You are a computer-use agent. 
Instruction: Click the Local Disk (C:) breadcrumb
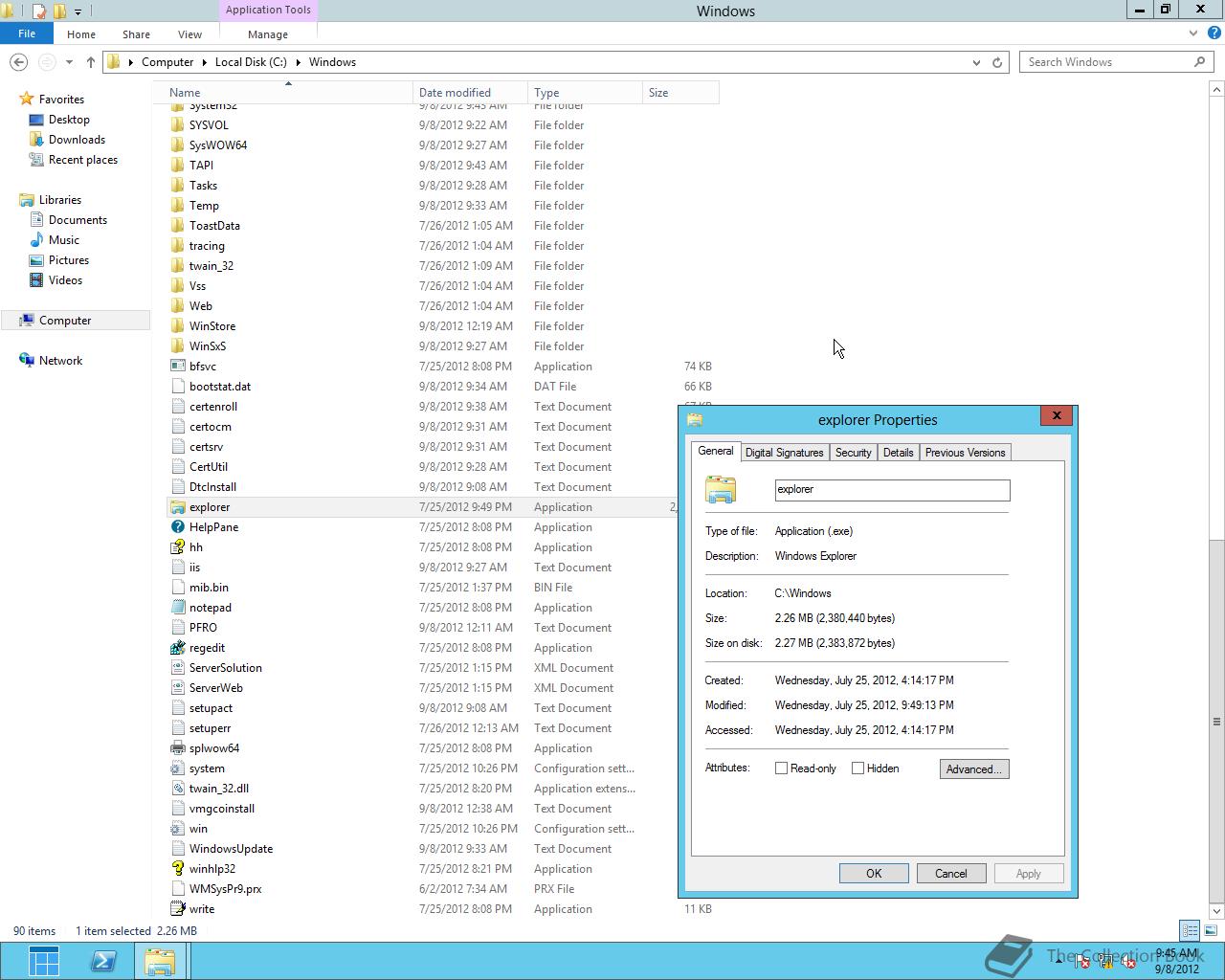251,62
